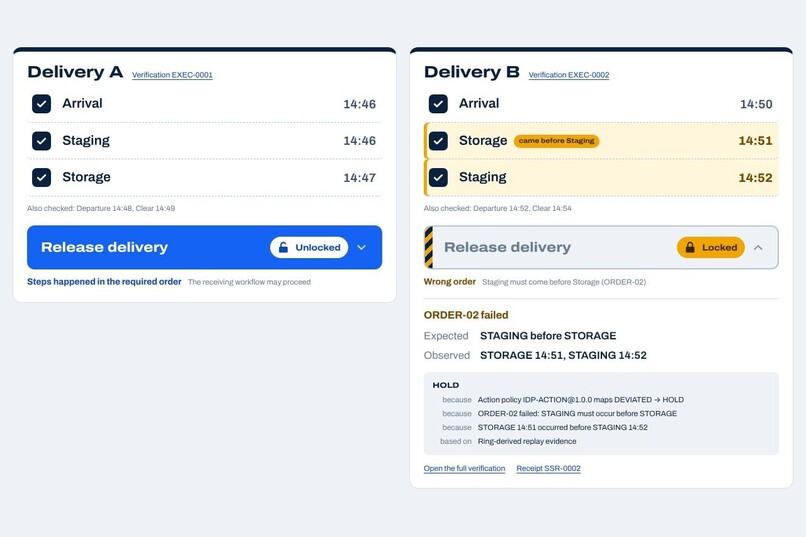
Task: Click the 14:46 time on Delivery A Staging row
Action: coord(359,141)
